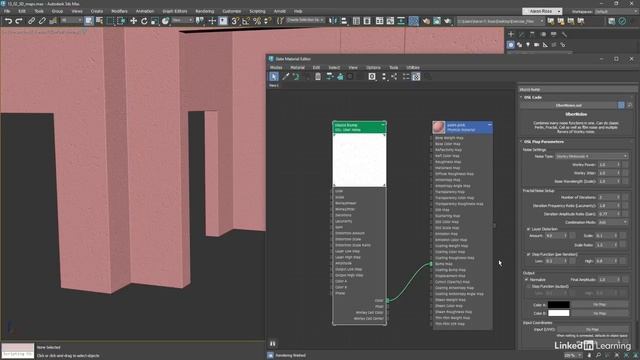Open the white Color B swatch
Image resolution: width=640 pixels, height=360 pixels.
click(558, 313)
